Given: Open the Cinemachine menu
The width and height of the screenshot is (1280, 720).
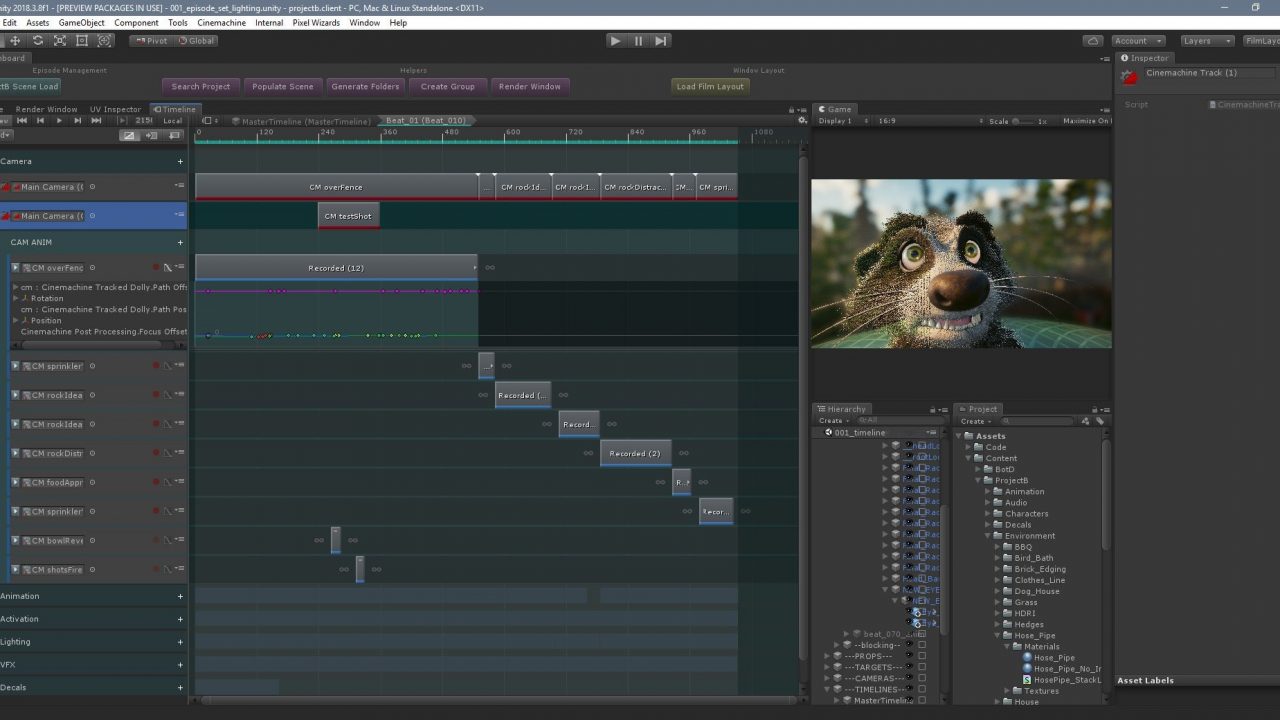Looking at the screenshot, I should [221, 22].
